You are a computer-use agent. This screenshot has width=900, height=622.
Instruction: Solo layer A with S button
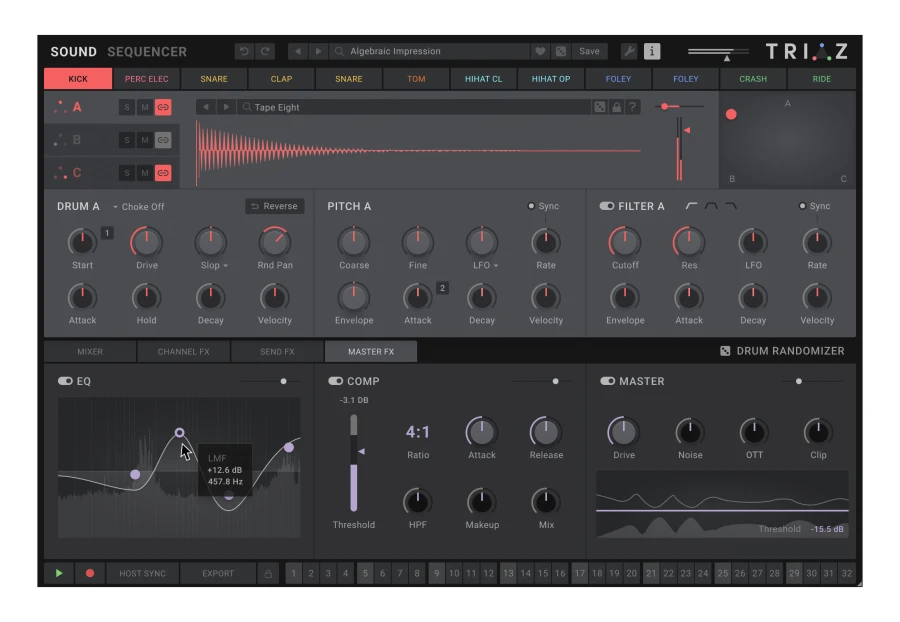[127, 107]
